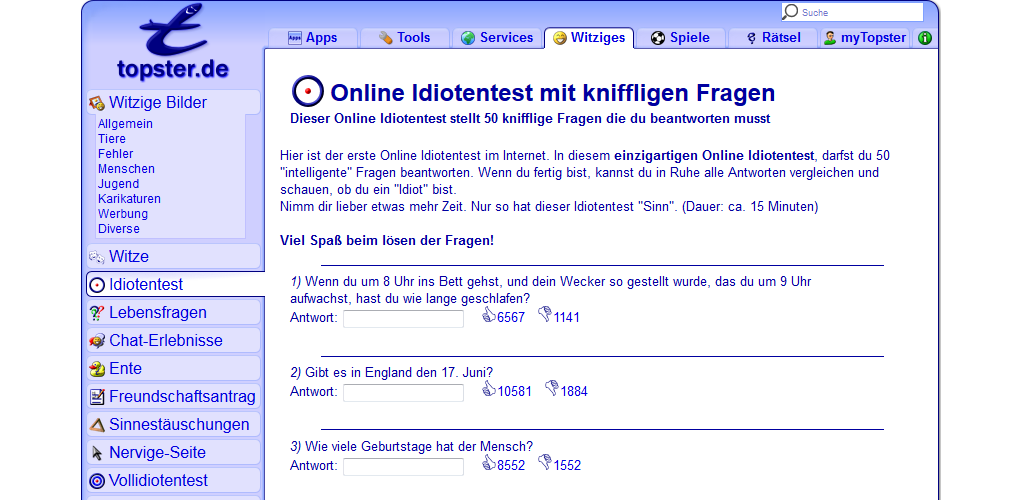Click the Witzige Bilder section icon
Viewport: 1024px width, 500px height.
click(x=97, y=102)
